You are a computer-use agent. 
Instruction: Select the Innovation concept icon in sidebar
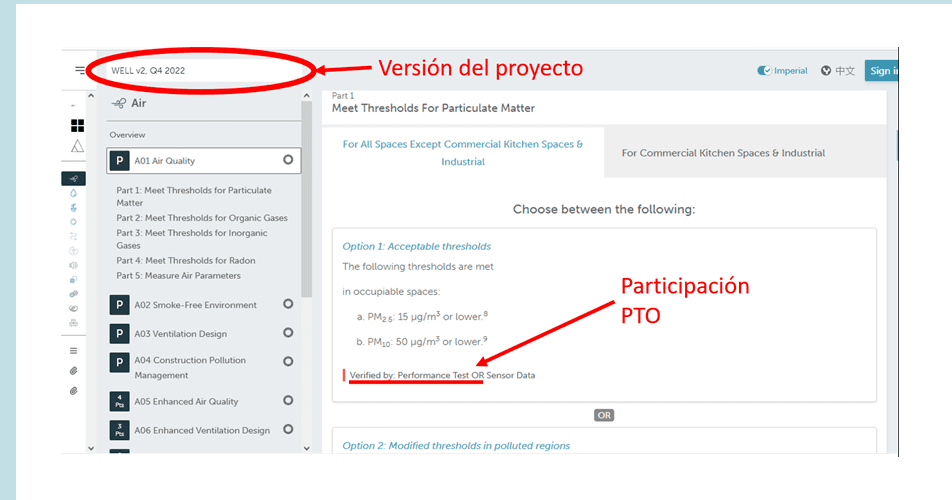[x=73, y=323]
